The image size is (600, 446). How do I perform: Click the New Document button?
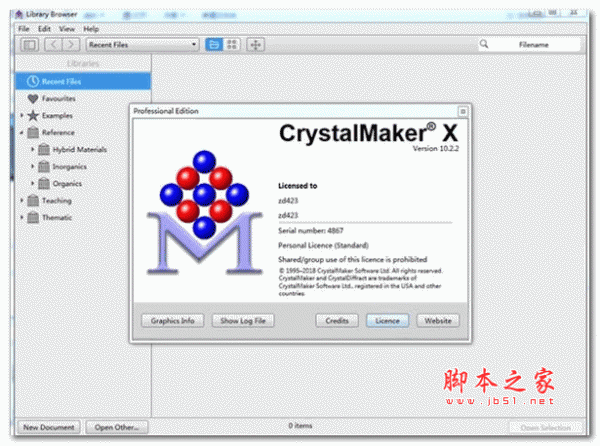pyautogui.click(x=49, y=427)
